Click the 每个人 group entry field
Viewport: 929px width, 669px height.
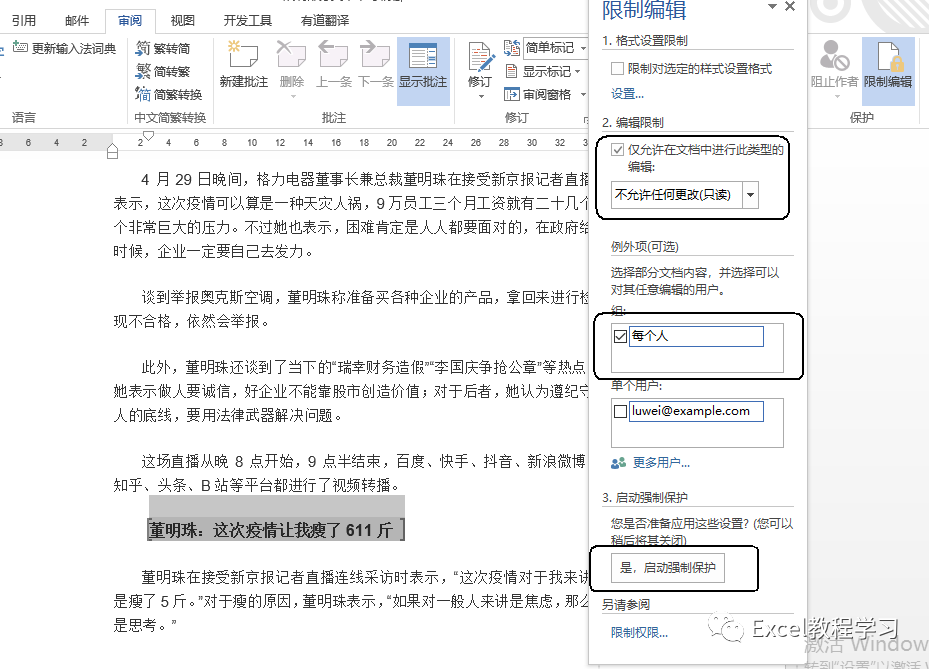[696, 337]
